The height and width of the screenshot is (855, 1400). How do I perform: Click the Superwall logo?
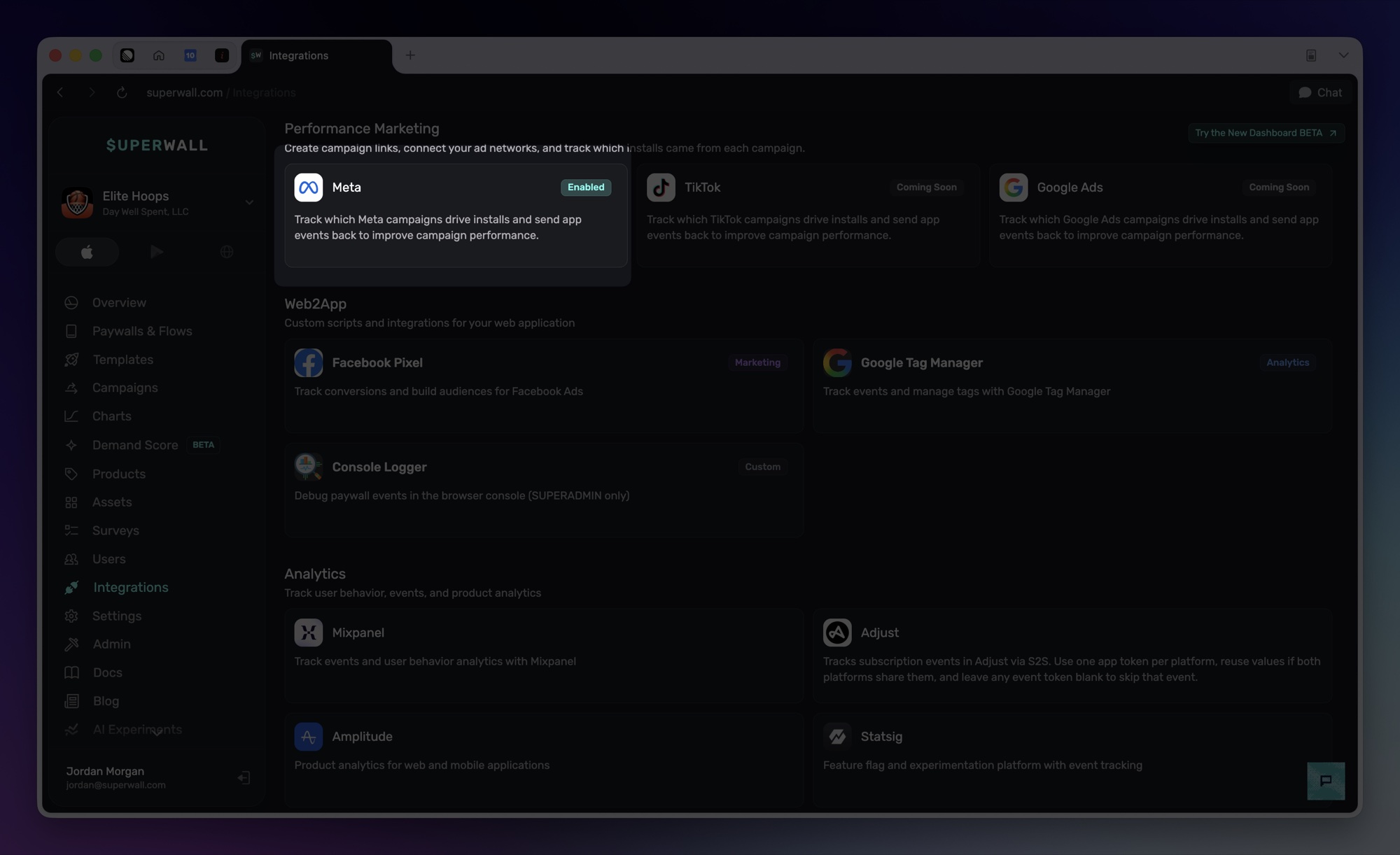(157, 146)
